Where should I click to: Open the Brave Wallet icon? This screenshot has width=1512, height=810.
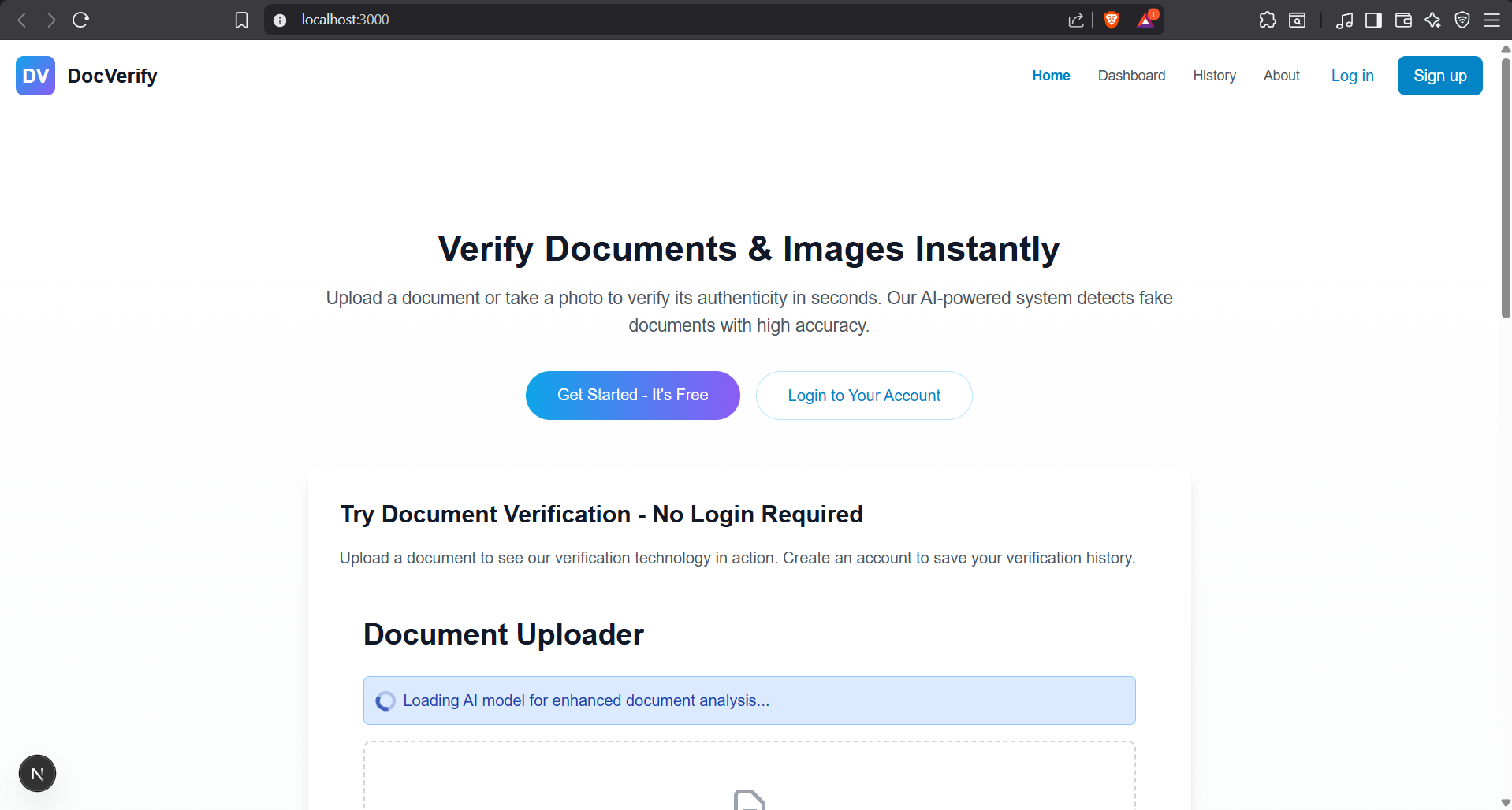(x=1403, y=20)
